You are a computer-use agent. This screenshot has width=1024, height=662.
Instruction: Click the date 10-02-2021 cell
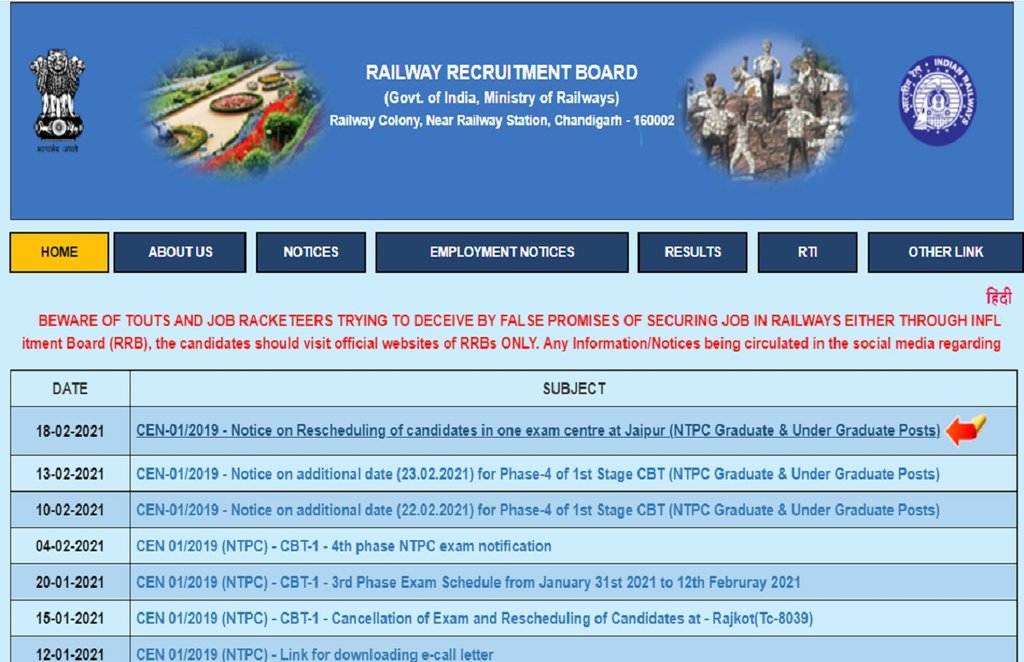[x=70, y=510]
